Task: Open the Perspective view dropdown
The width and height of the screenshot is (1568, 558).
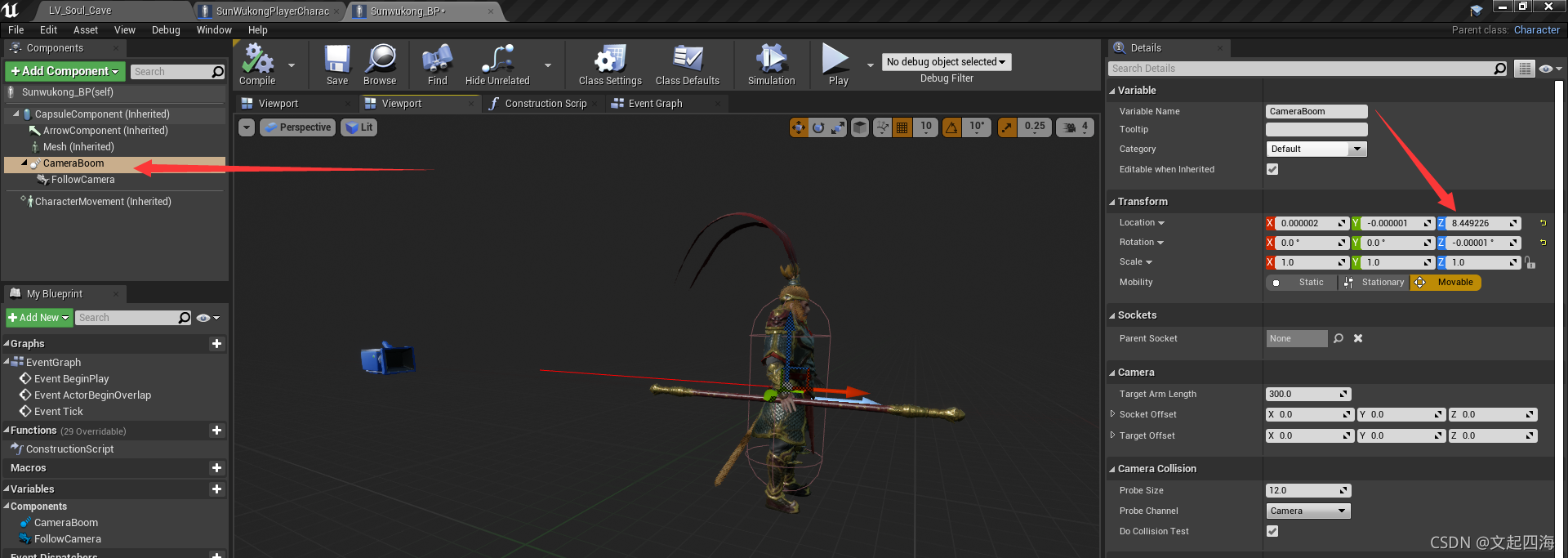Action: pos(297,127)
